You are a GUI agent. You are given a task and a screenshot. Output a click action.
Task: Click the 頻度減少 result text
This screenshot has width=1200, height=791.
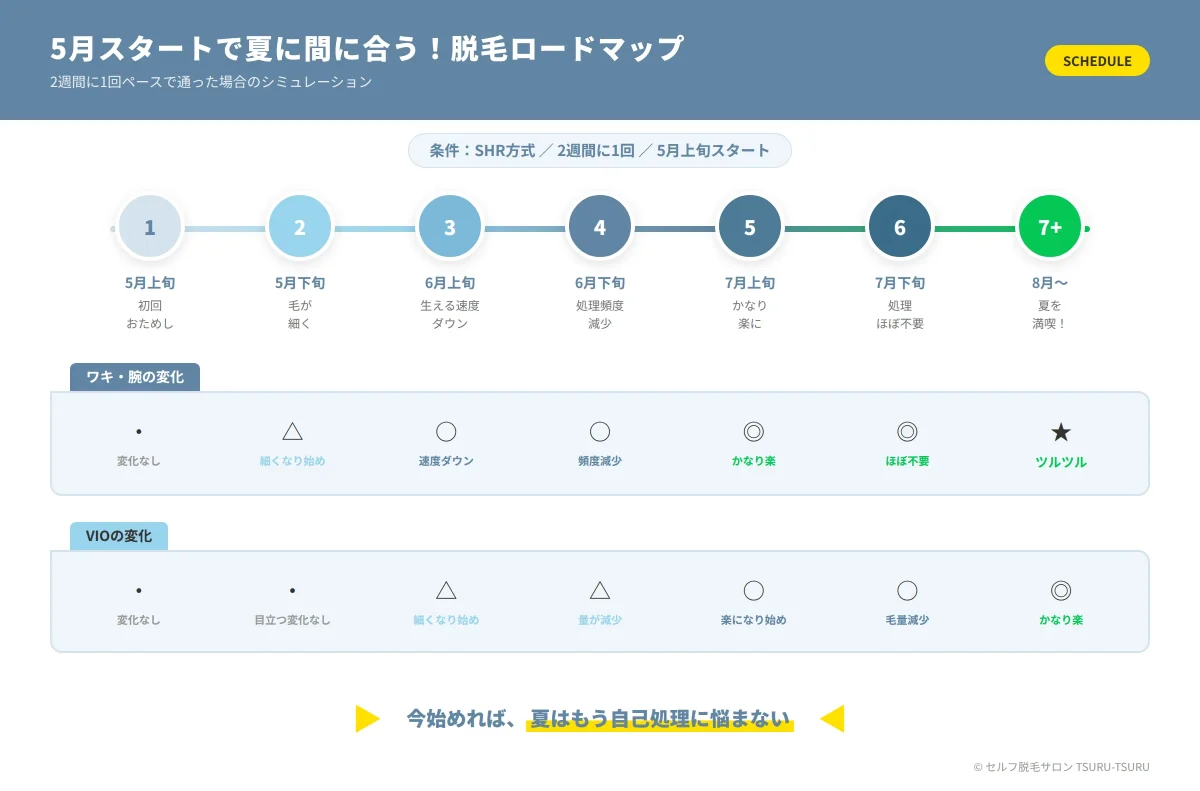tap(600, 461)
